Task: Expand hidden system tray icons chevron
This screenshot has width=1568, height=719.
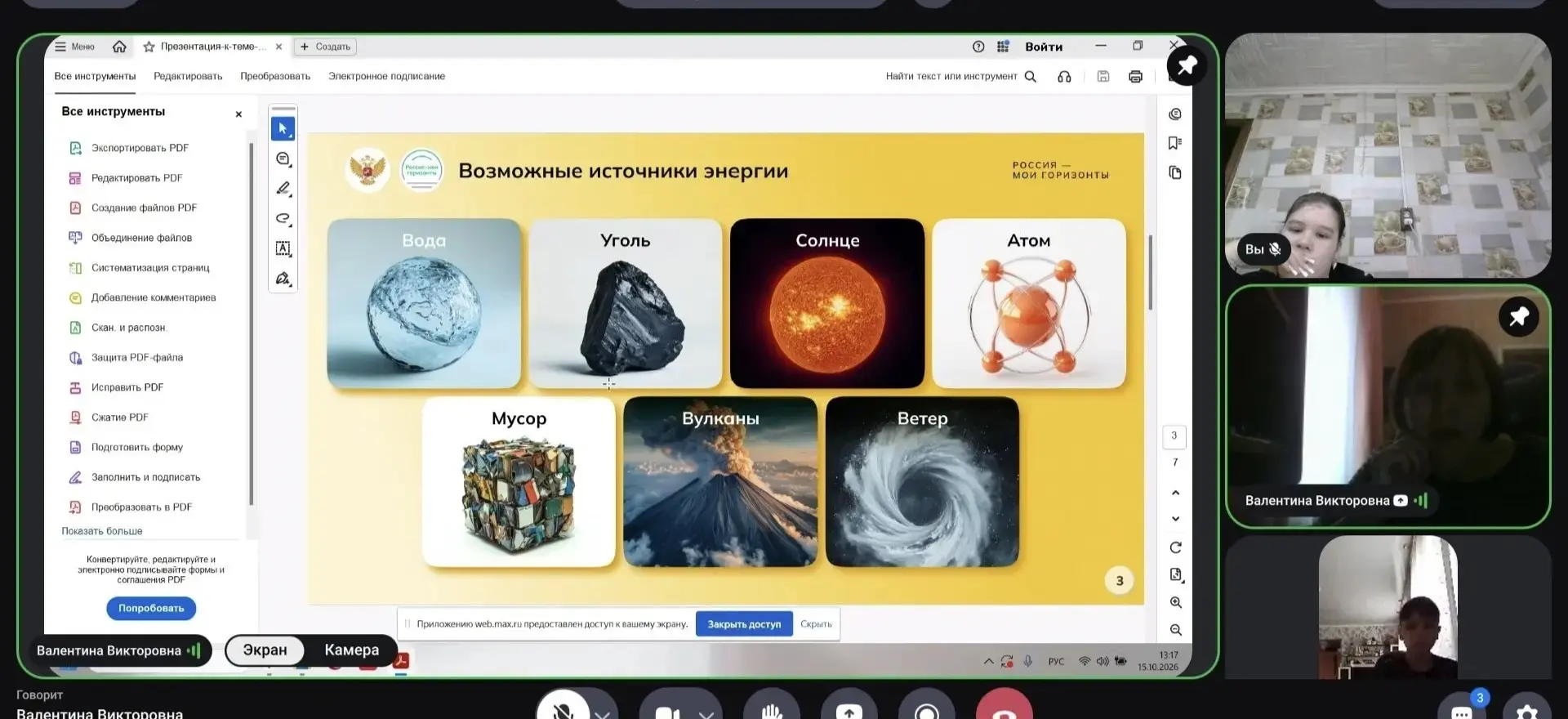Action: point(988,661)
